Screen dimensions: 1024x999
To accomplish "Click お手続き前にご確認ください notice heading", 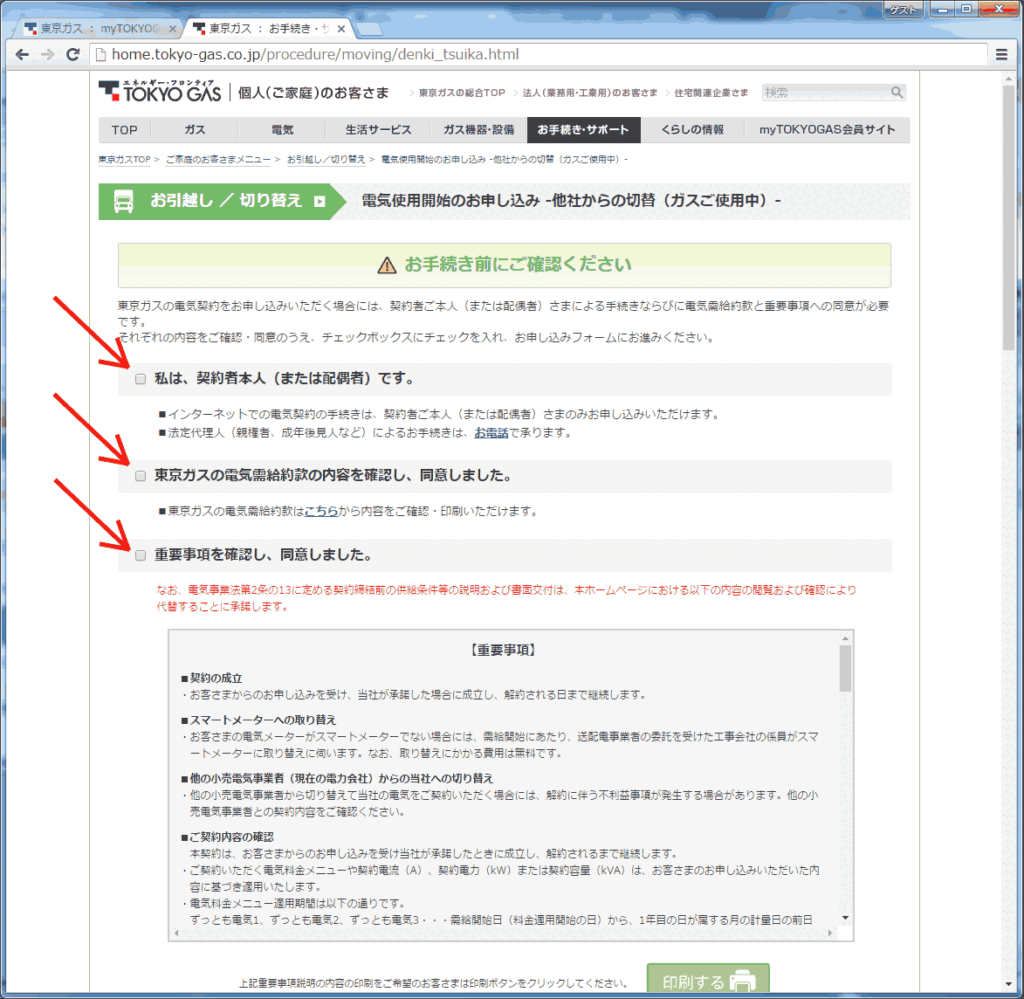I will pyautogui.click(x=518, y=264).
